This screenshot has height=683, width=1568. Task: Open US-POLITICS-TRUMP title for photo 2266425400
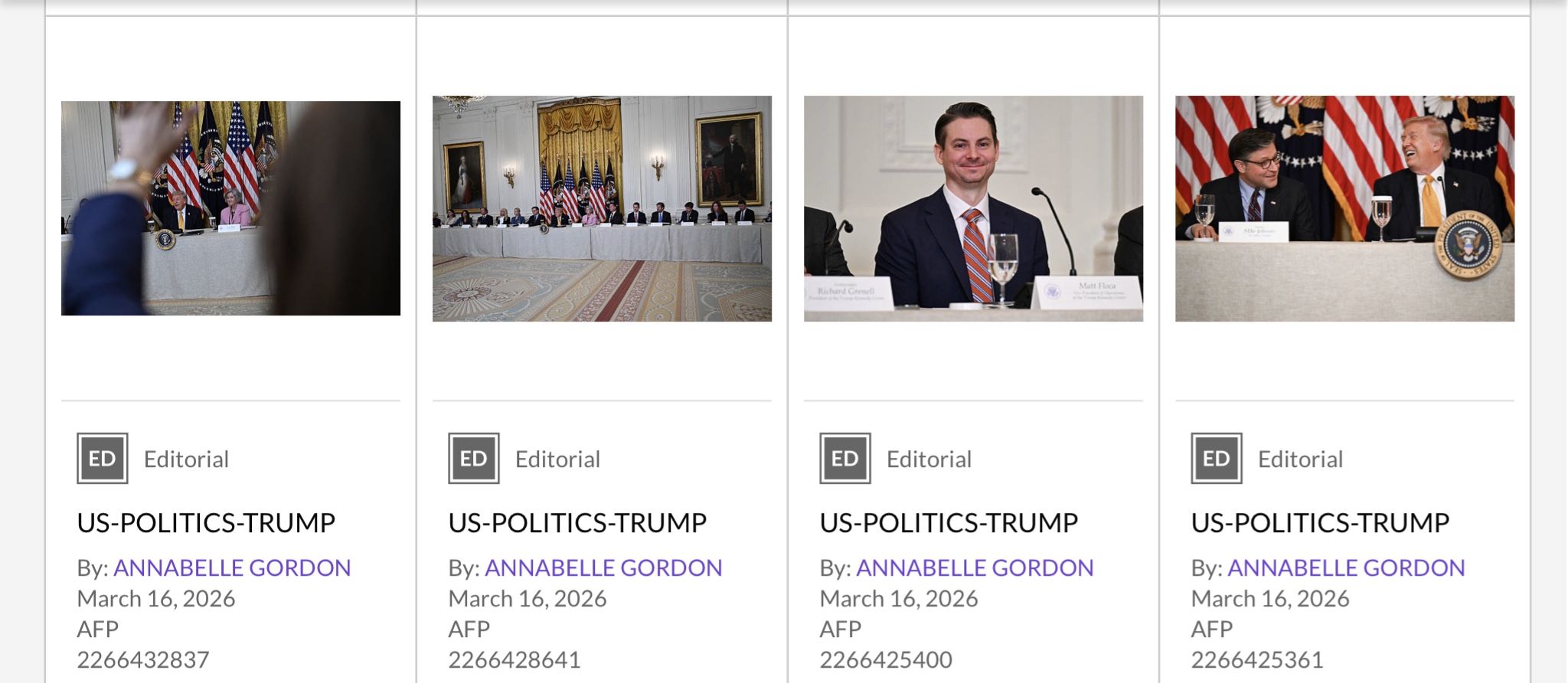point(949,523)
